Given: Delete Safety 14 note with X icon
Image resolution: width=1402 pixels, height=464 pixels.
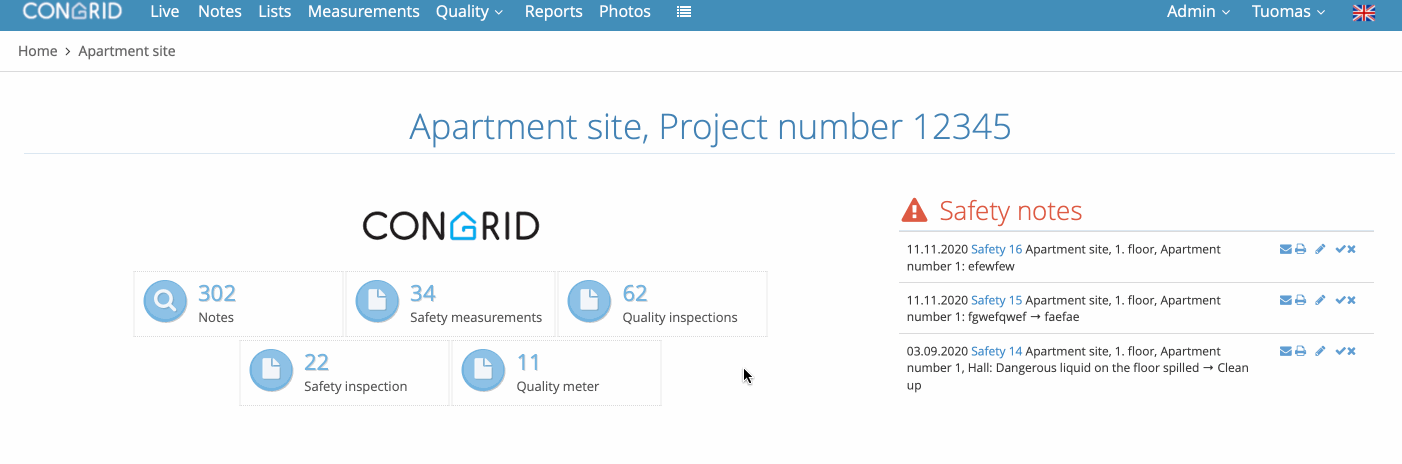Looking at the screenshot, I should click(1351, 351).
